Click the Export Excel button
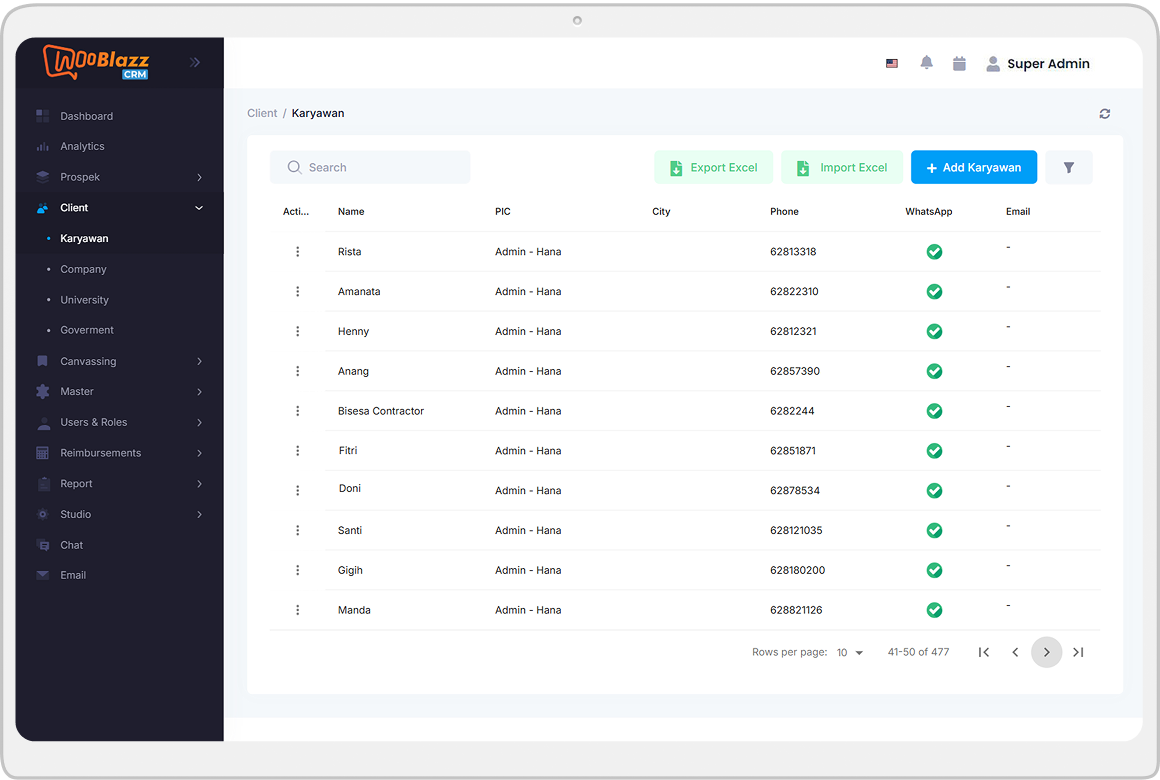 coord(713,168)
